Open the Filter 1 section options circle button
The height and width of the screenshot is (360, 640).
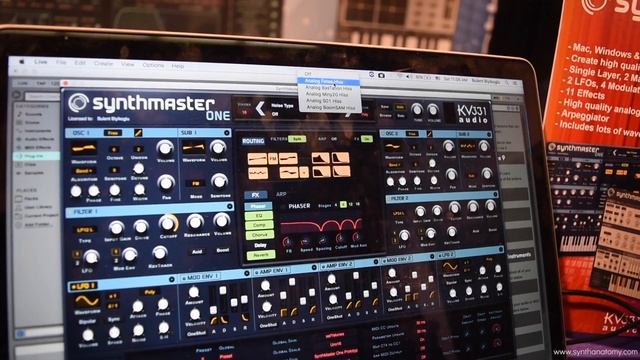pyautogui.click(x=230, y=206)
